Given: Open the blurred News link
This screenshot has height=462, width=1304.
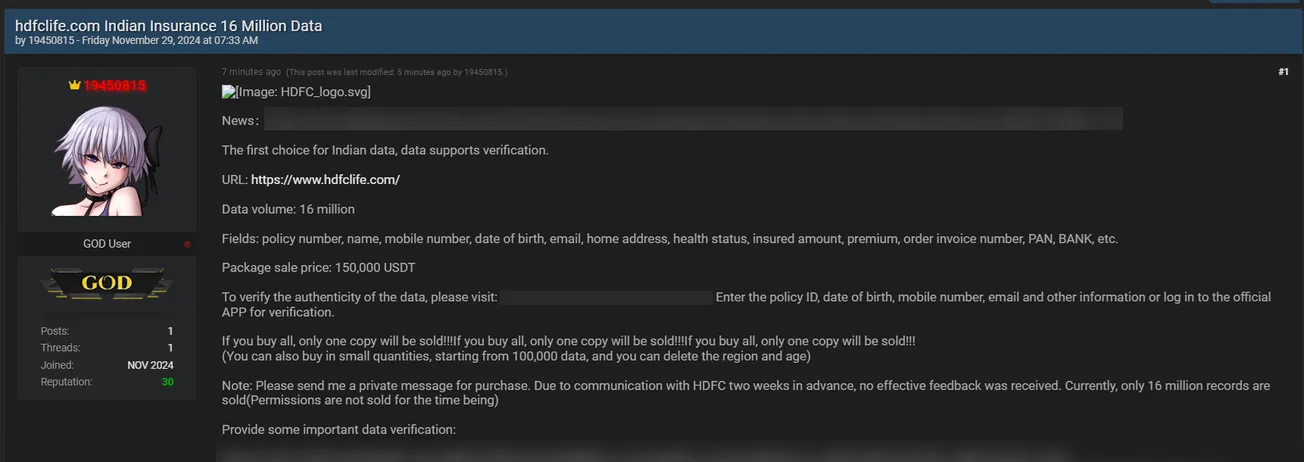Looking at the screenshot, I should tap(692, 121).
